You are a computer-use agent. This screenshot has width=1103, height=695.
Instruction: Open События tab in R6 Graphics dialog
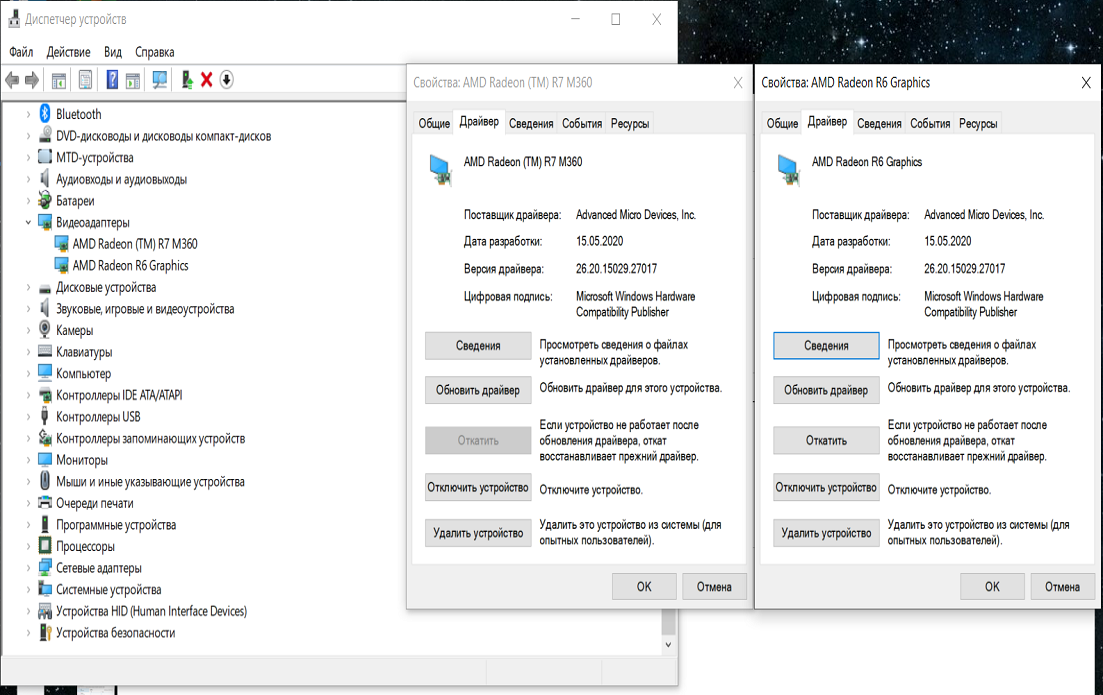pos(930,123)
